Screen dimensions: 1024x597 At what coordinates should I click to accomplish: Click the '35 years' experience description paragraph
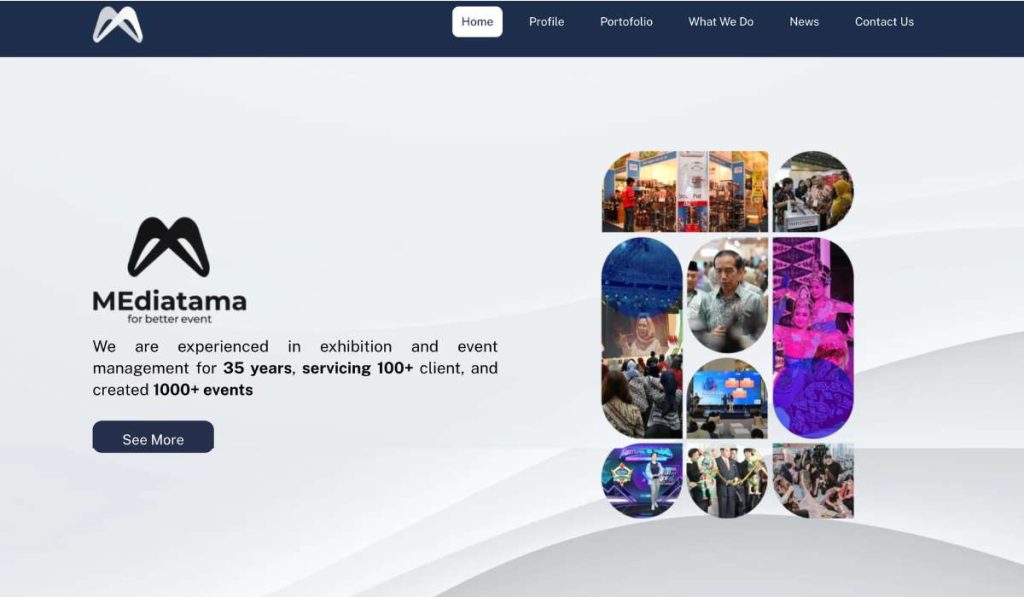click(x=295, y=368)
